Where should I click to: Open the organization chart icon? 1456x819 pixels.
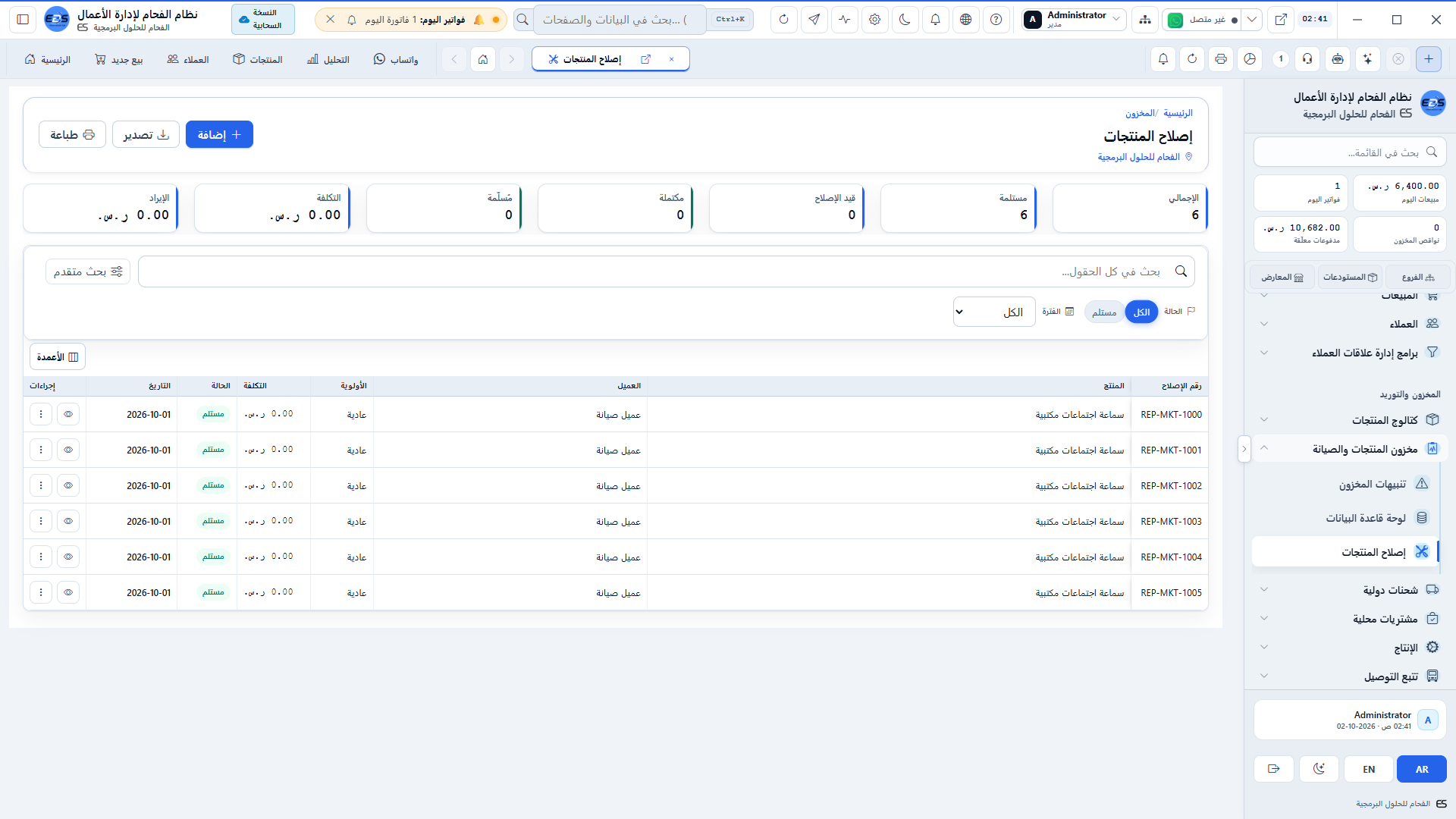click(1145, 20)
